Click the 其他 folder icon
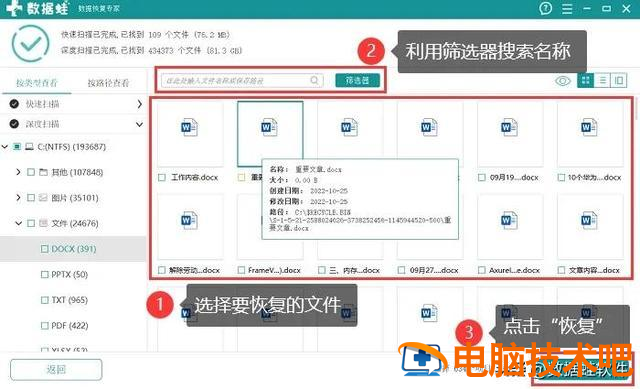This screenshot has width=640, height=389. pos(43,172)
